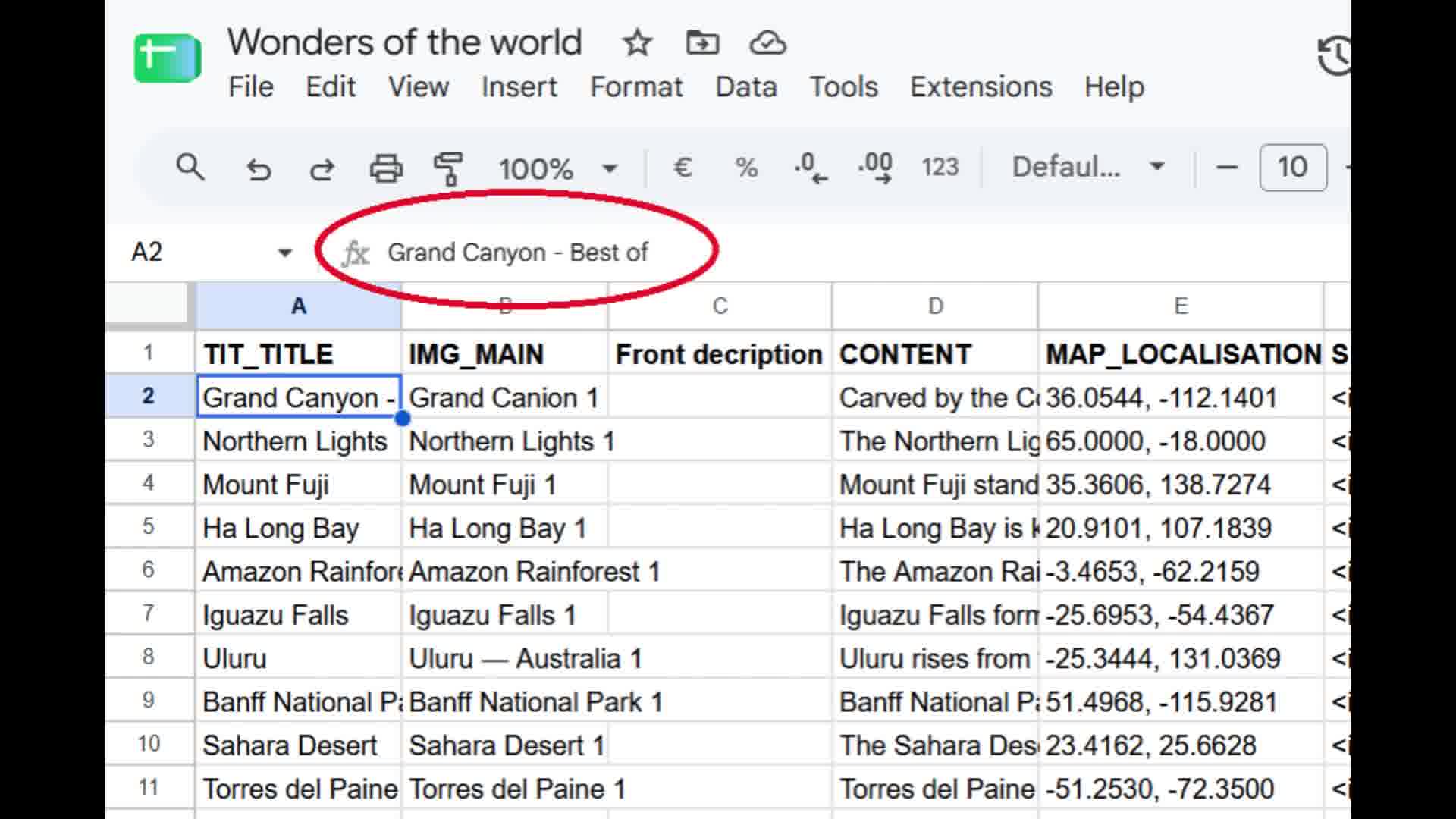Select column C header
The height and width of the screenshot is (819, 1456).
[x=720, y=306]
